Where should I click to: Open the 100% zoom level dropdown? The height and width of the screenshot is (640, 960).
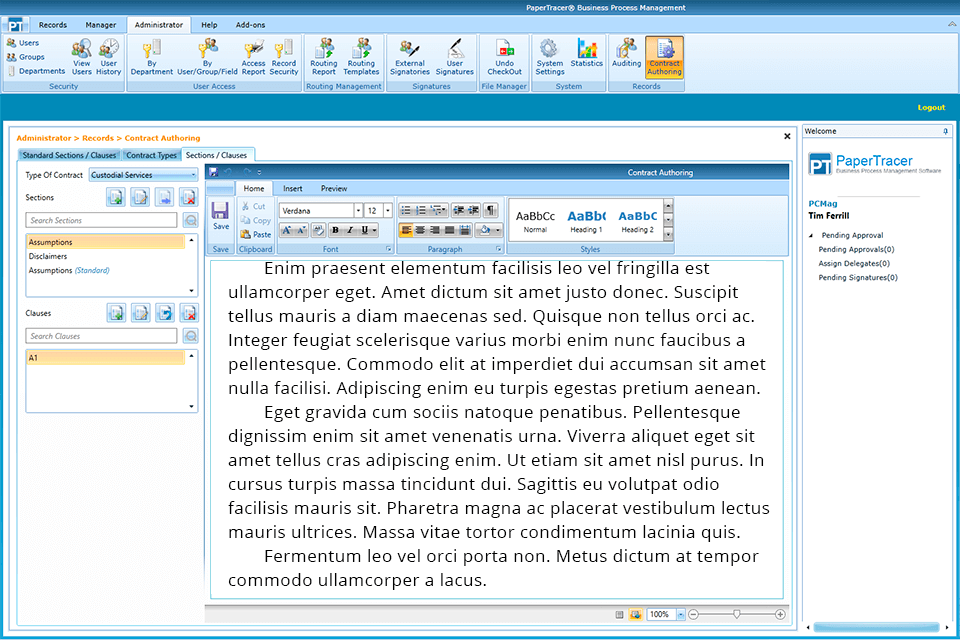click(681, 614)
